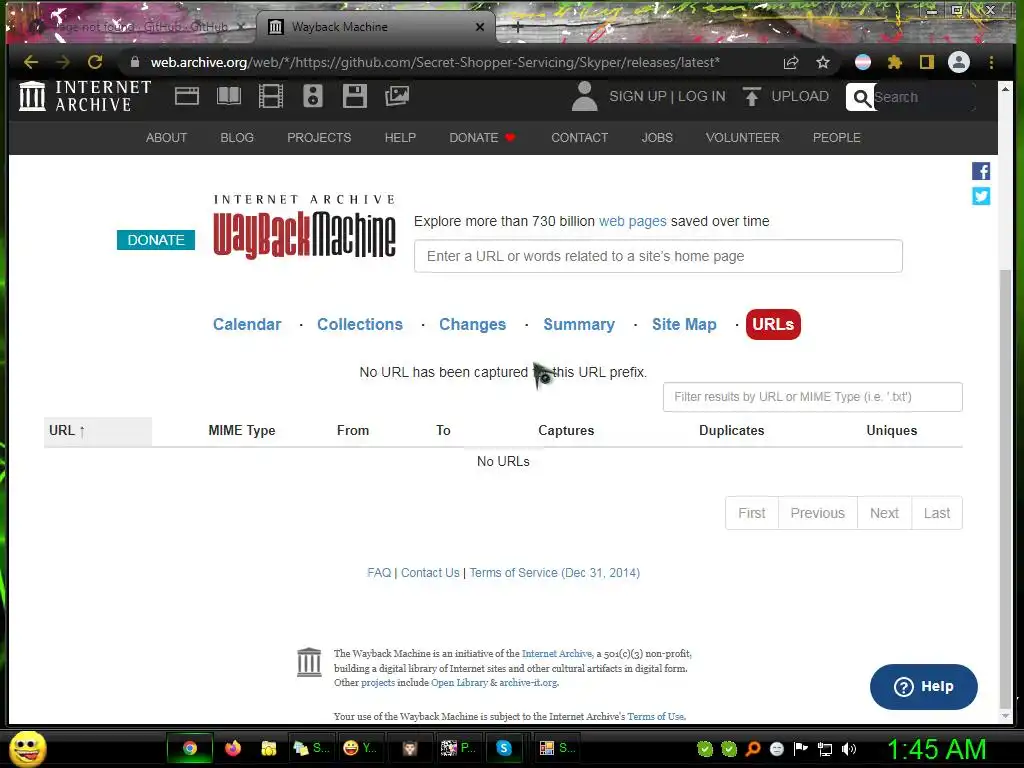Focus the Internet Archive Search field
This screenshot has height=768, width=1024.
tap(923, 97)
